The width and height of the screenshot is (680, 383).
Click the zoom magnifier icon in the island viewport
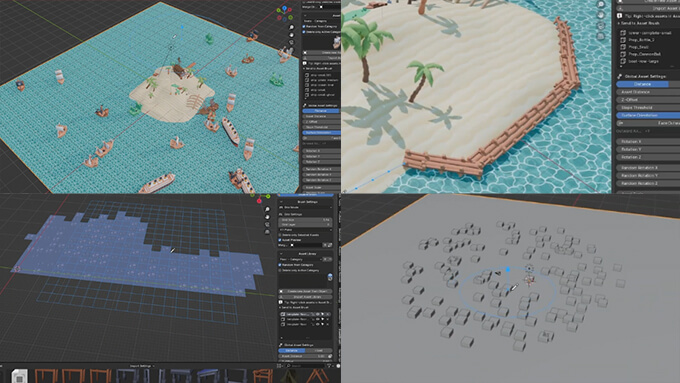click(x=601, y=4)
